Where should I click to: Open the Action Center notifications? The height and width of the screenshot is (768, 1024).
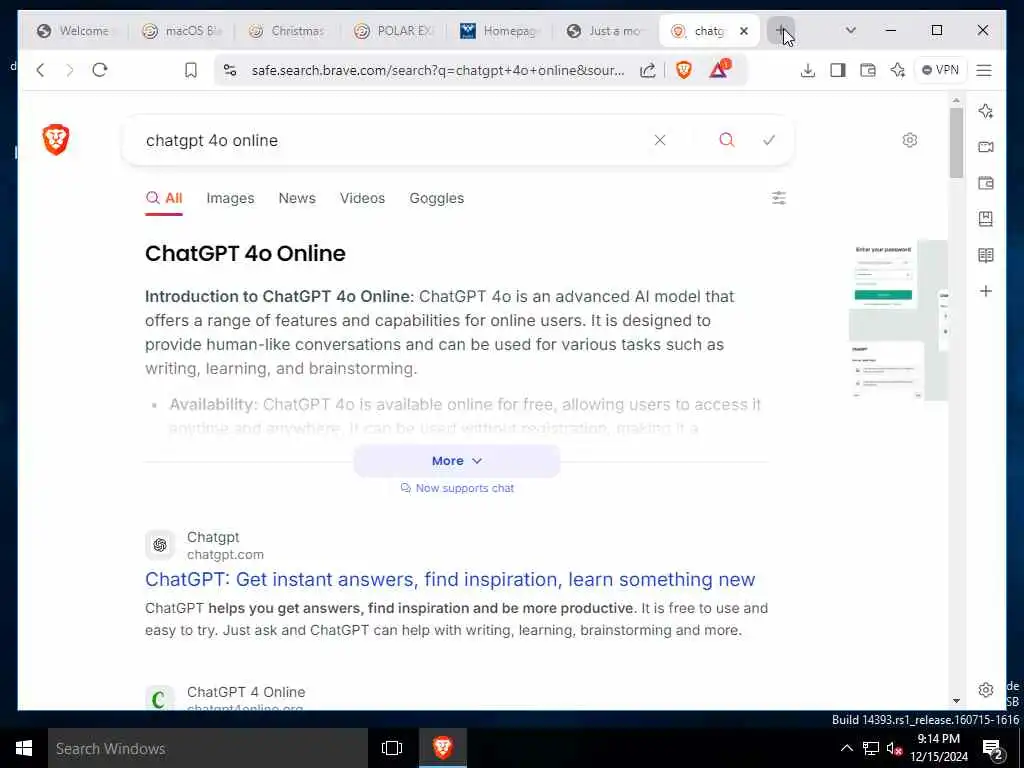pos(993,749)
